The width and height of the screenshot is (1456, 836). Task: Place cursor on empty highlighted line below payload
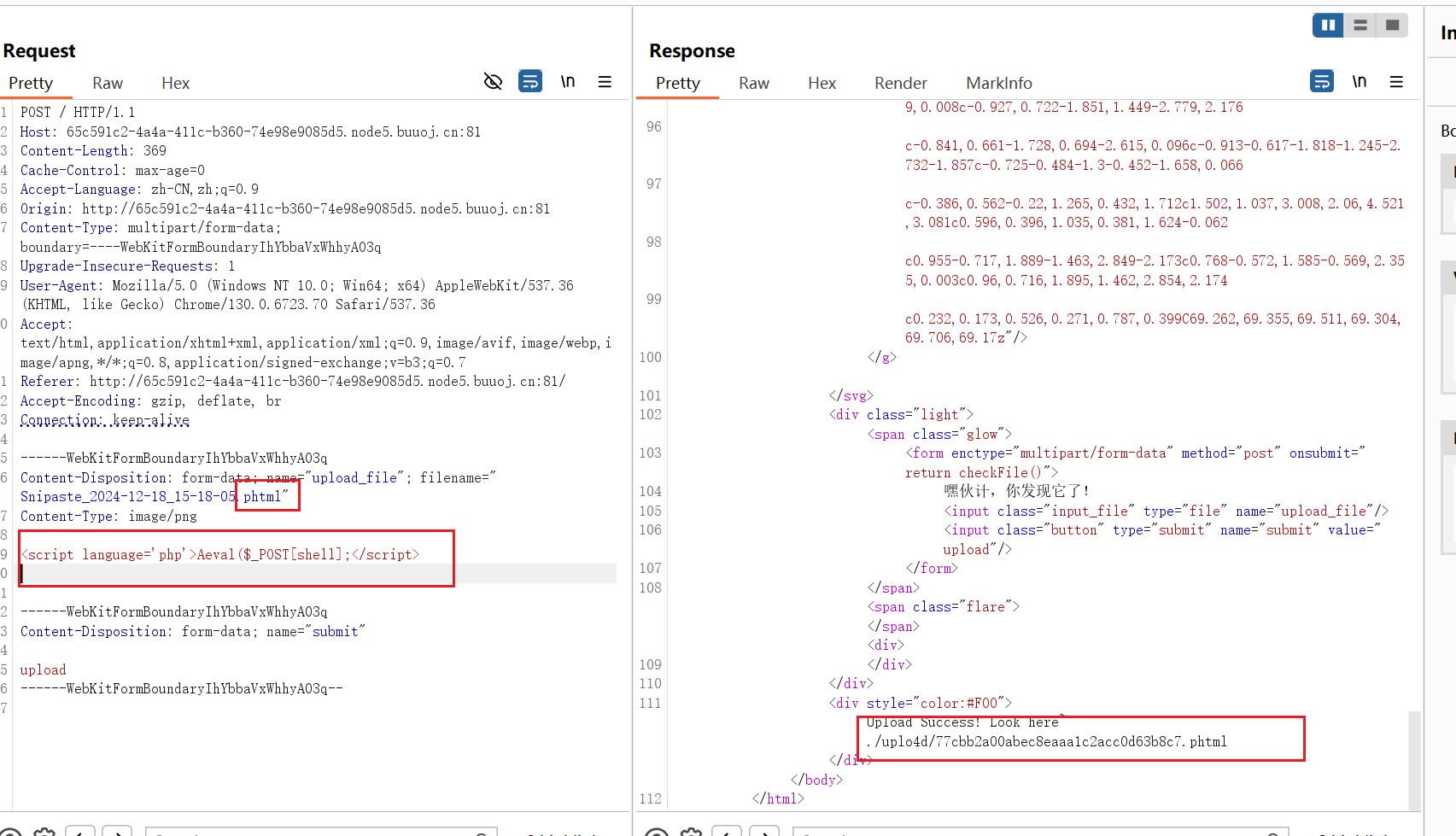(318, 574)
